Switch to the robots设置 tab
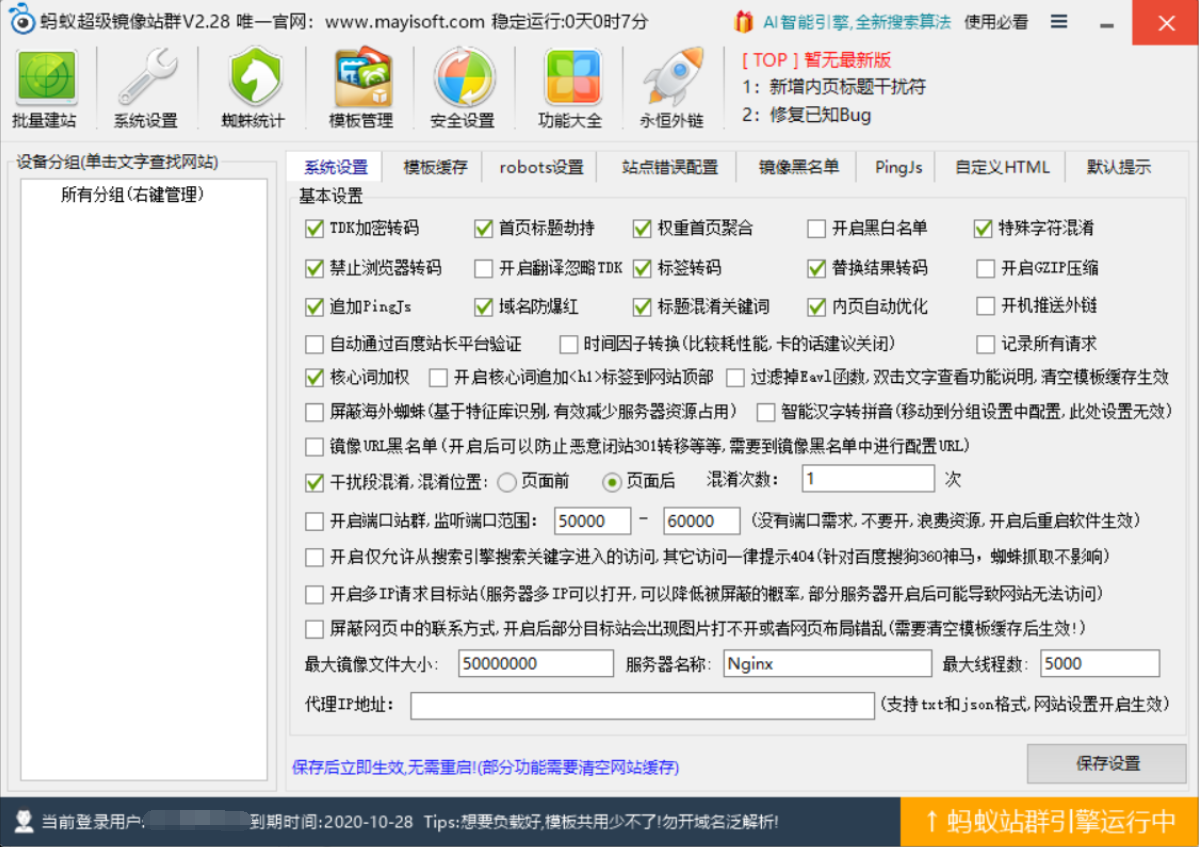 coord(541,167)
